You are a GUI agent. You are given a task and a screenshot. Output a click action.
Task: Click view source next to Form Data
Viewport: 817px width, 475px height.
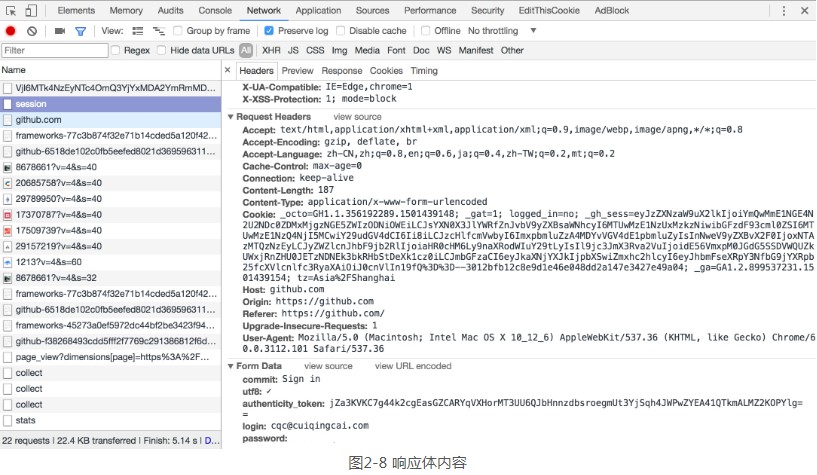pos(328,366)
